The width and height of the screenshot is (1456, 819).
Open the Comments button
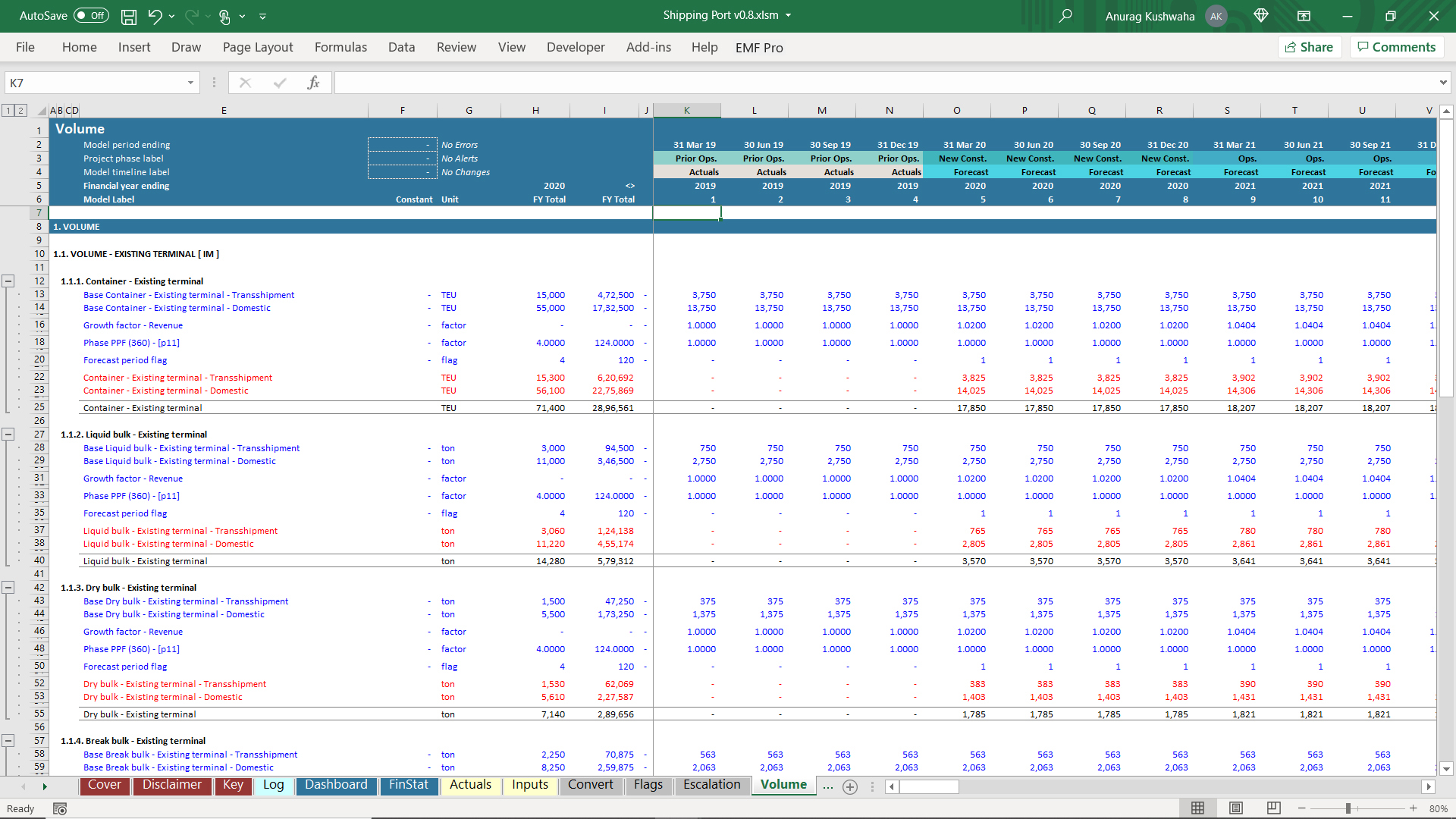click(1396, 47)
